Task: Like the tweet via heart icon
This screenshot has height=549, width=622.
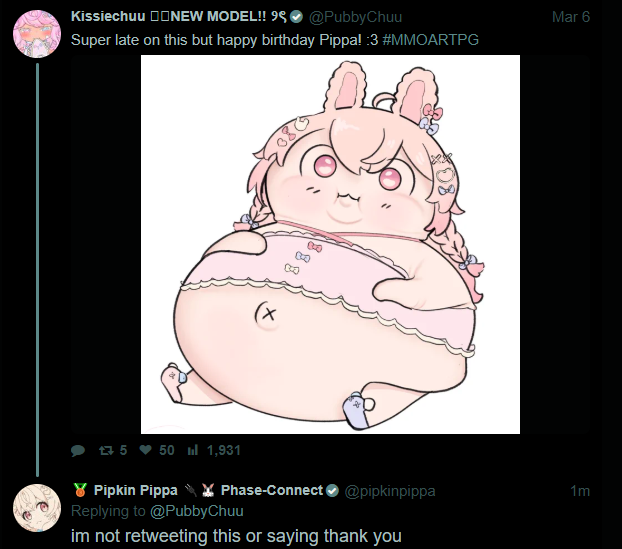Action: (x=146, y=450)
